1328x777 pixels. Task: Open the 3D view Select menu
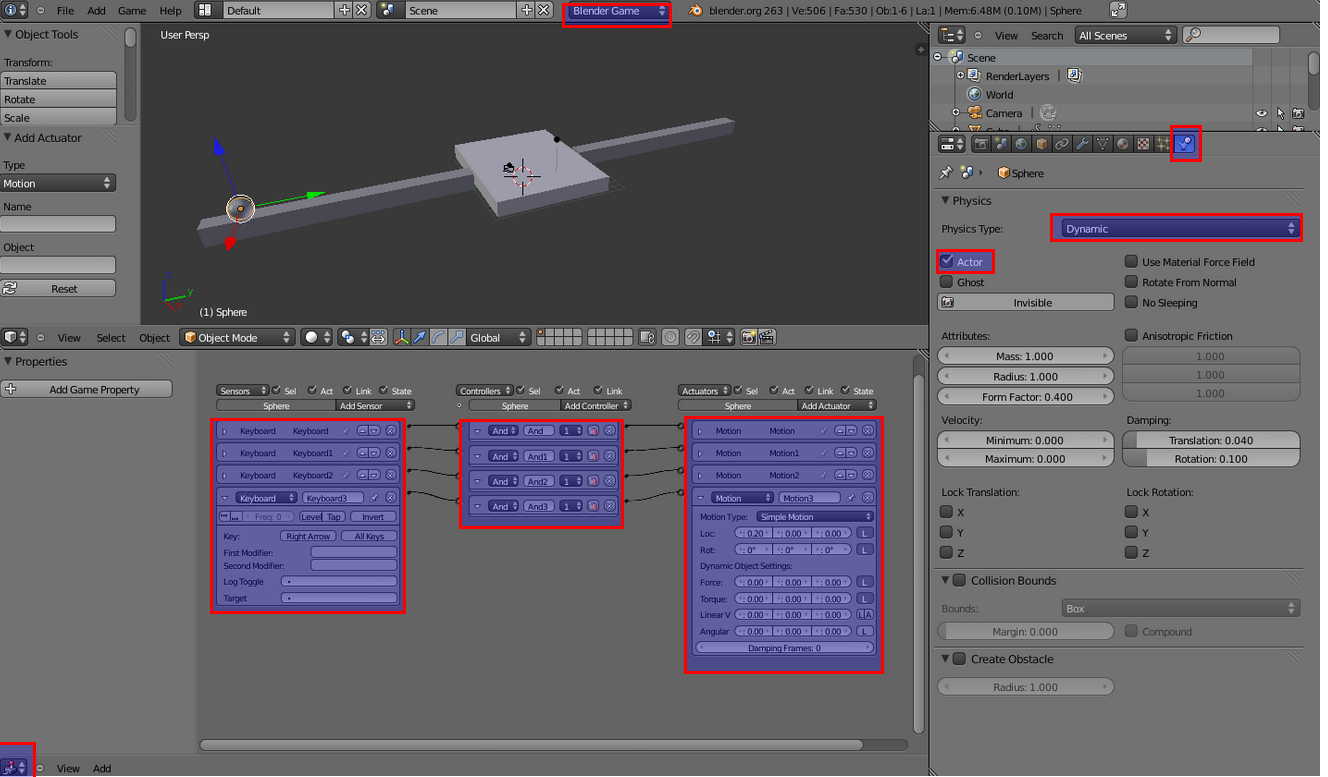pos(111,337)
